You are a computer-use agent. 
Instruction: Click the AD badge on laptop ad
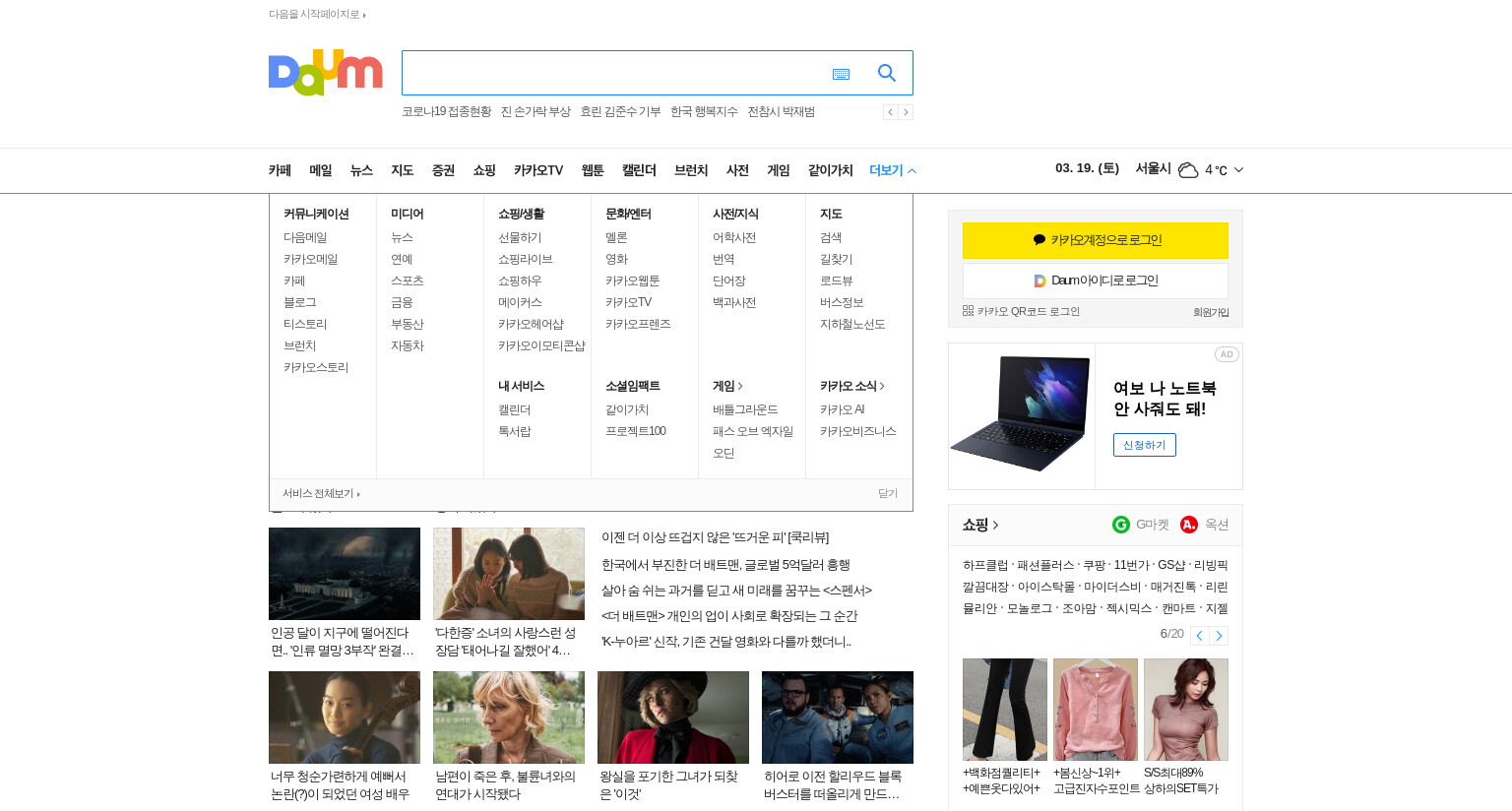pyautogui.click(x=1227, y=354)
